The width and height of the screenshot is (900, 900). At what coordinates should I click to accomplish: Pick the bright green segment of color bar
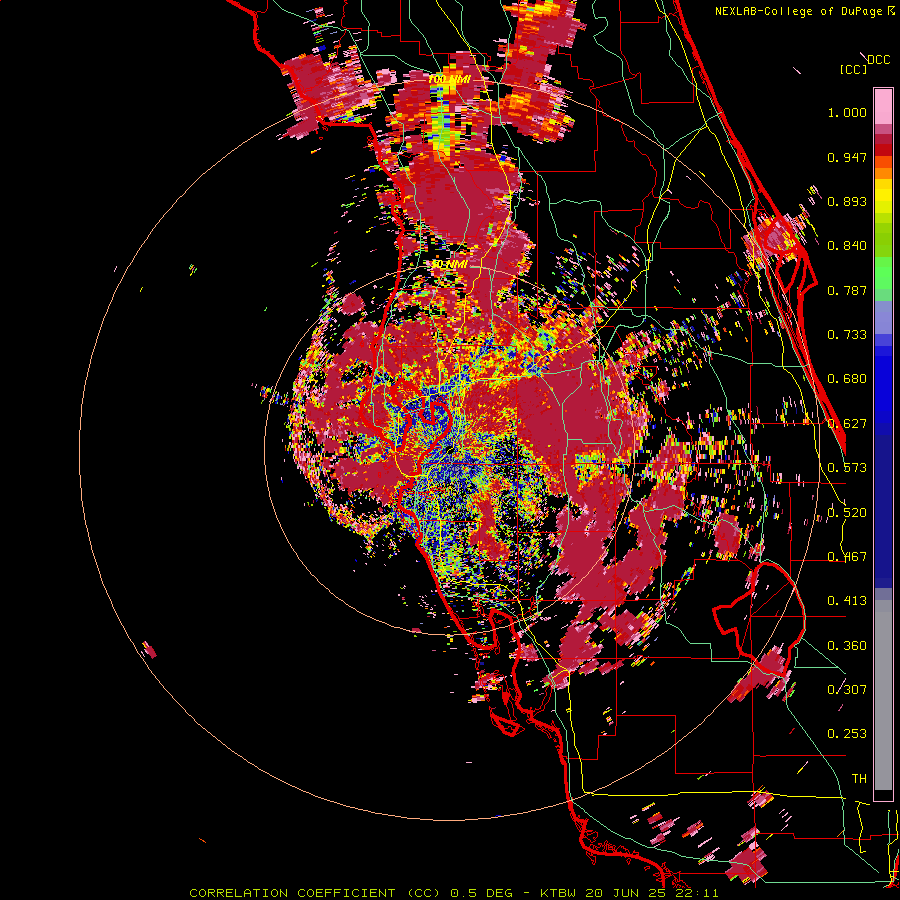(883, 273)
